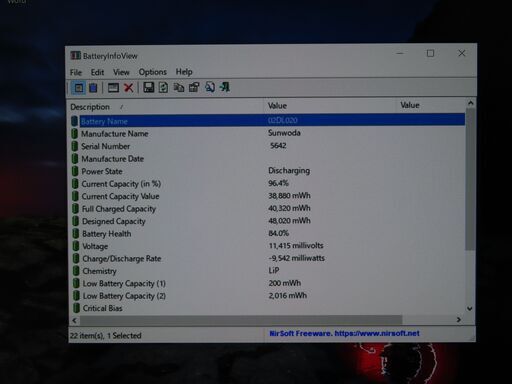Select the Designed Capacity row label
This screenshot has height=384, width=512.
click(114, 221)
